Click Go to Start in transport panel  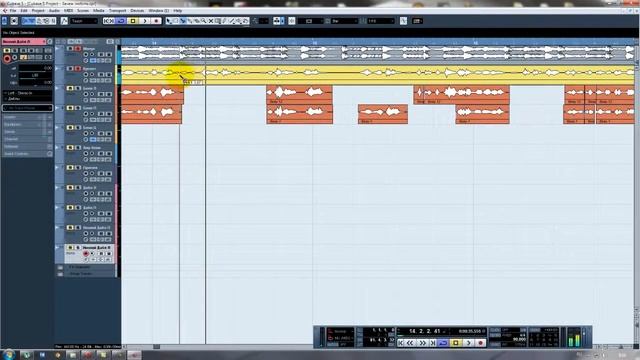coord(401,343)
